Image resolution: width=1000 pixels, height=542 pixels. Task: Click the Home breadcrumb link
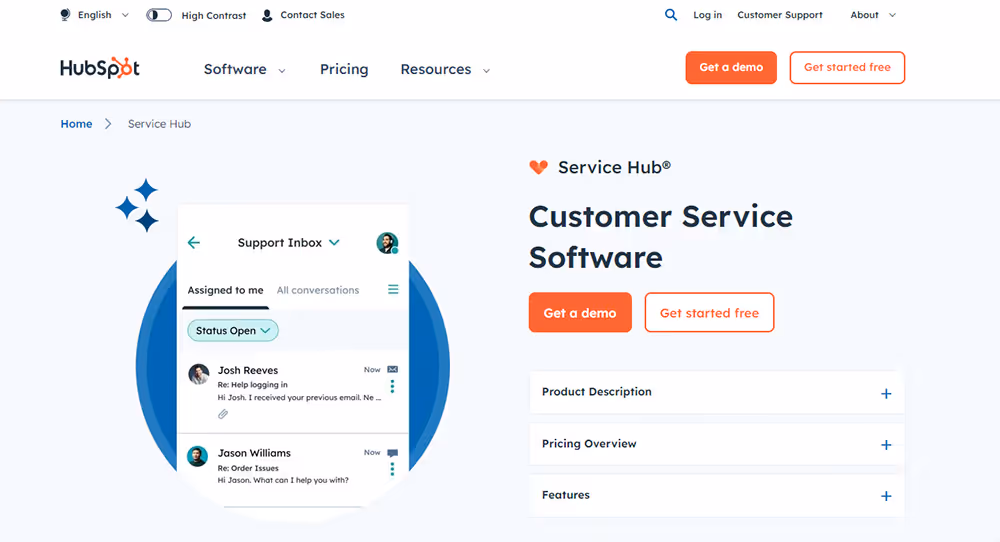77,124
